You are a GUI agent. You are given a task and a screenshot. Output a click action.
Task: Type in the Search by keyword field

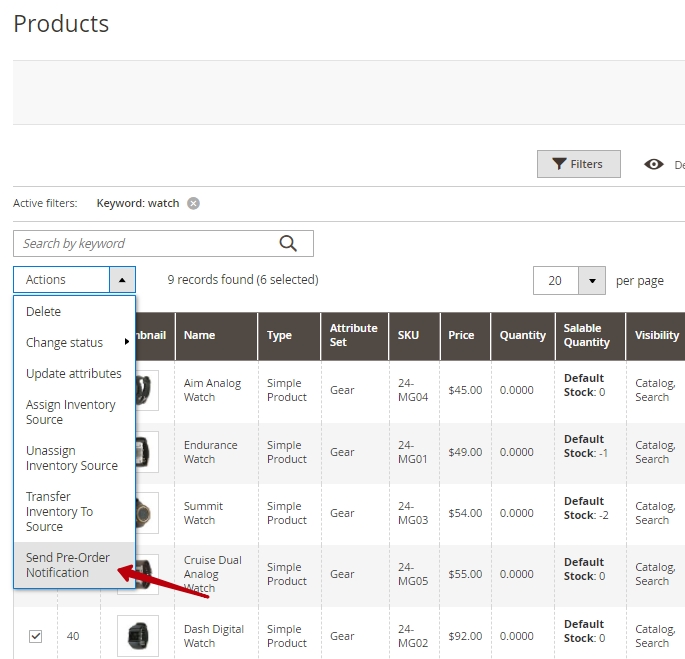pos(145,243)
